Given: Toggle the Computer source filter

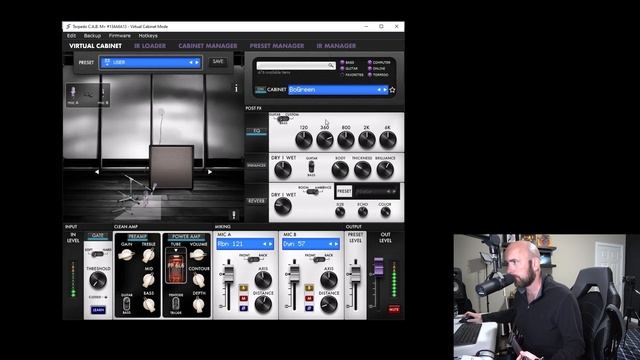Looking at the screenshot, I should click(369, 62).
